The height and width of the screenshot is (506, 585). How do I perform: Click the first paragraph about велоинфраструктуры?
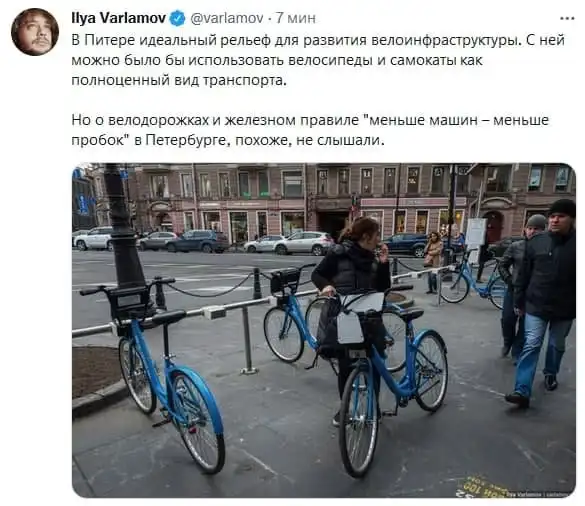[318, 60]
